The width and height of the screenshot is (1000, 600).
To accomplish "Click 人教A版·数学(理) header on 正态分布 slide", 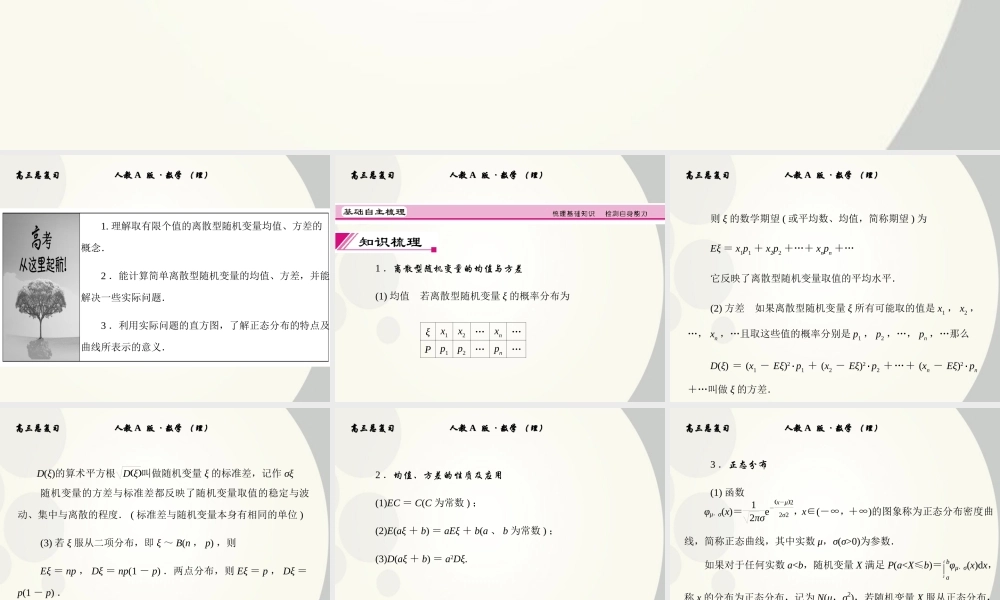I will point(831,428).
